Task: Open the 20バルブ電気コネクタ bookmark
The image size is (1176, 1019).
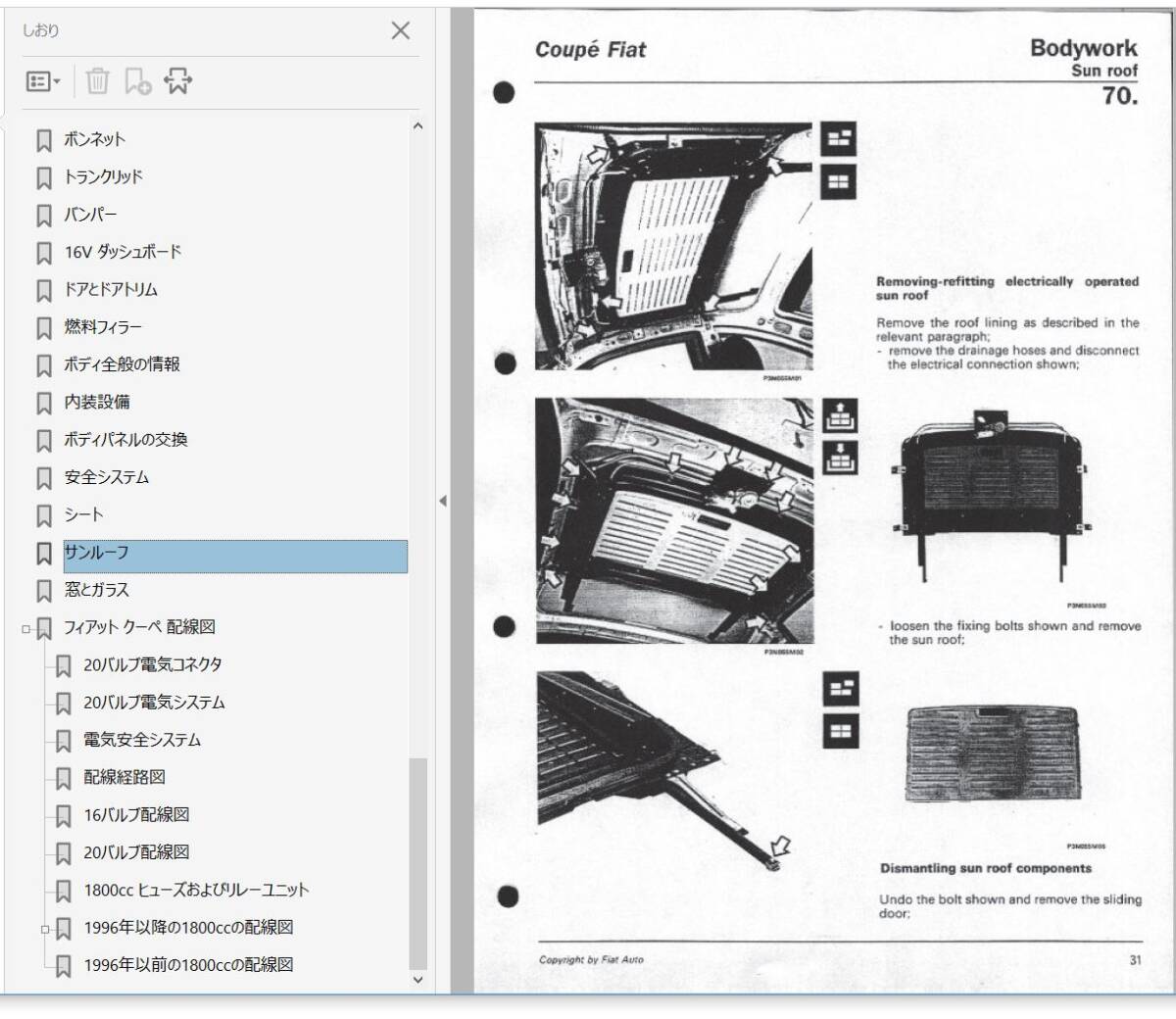Action: 152,665
